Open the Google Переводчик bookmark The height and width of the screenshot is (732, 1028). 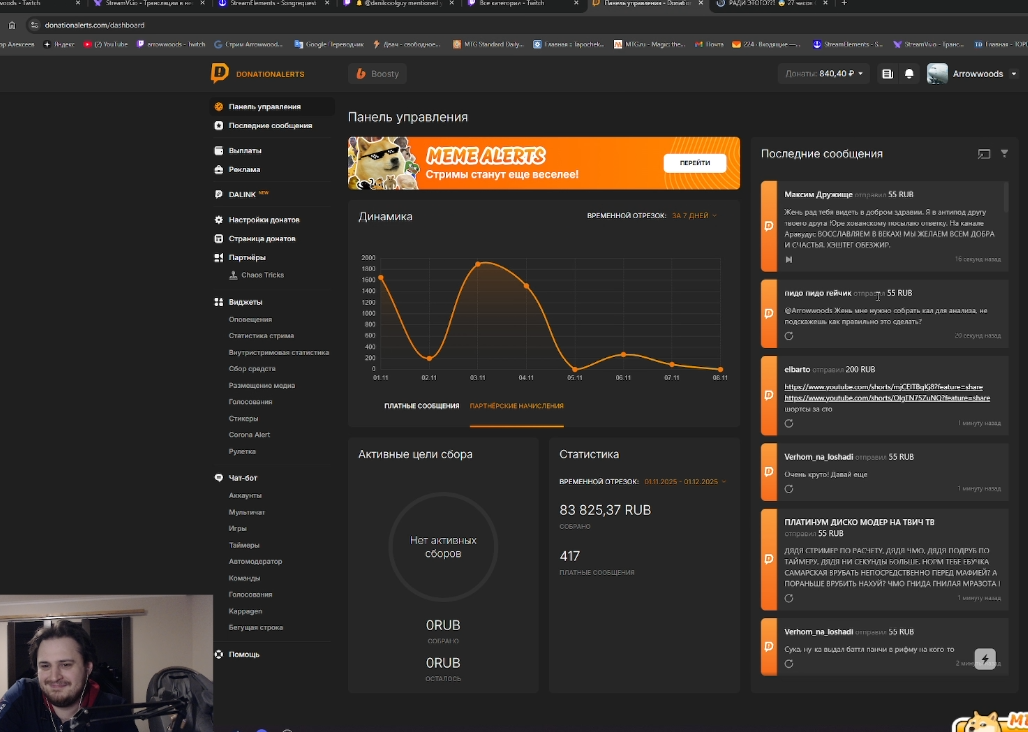[329, 45]
